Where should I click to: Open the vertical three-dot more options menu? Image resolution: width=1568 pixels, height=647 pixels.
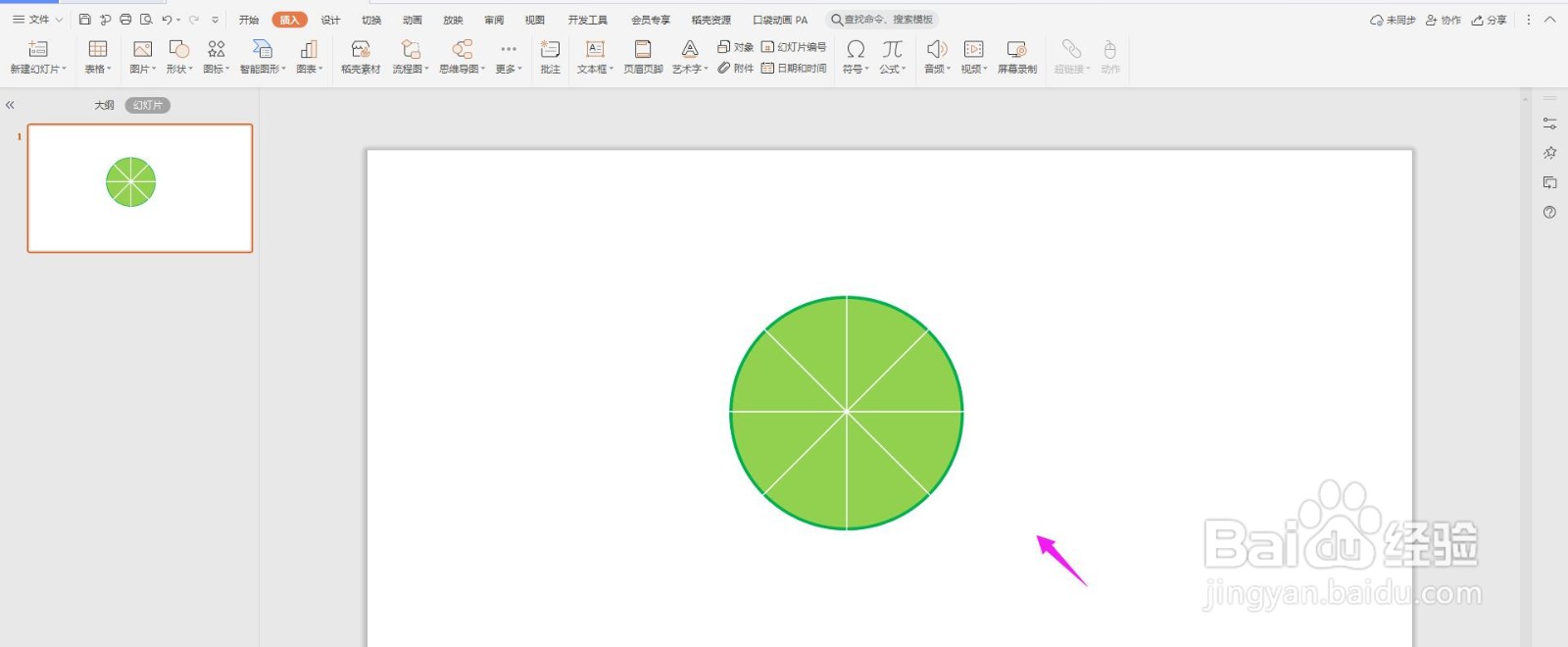tap(1528, 20)
